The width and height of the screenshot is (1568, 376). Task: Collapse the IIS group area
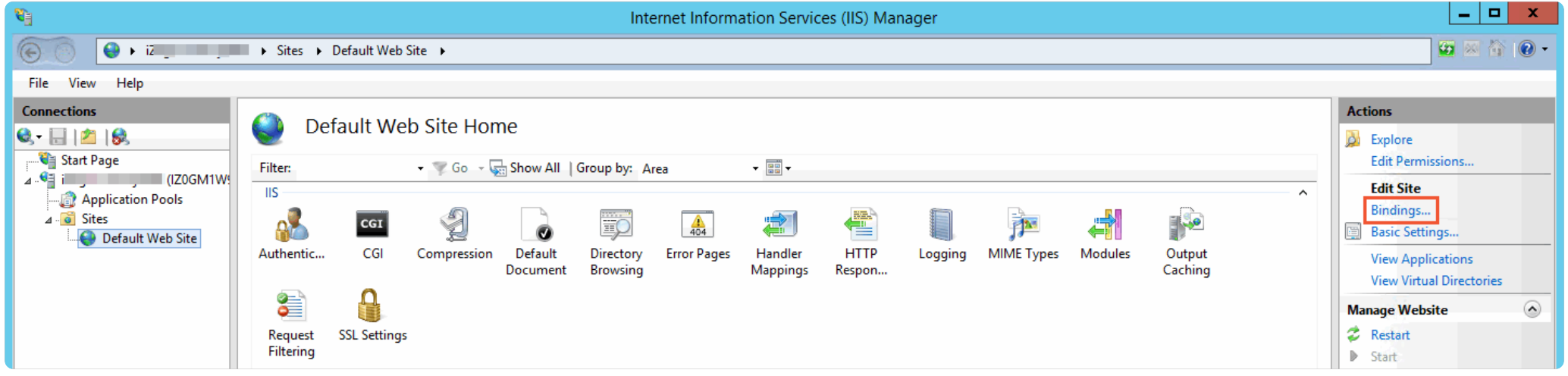(x=1303, y=193)
